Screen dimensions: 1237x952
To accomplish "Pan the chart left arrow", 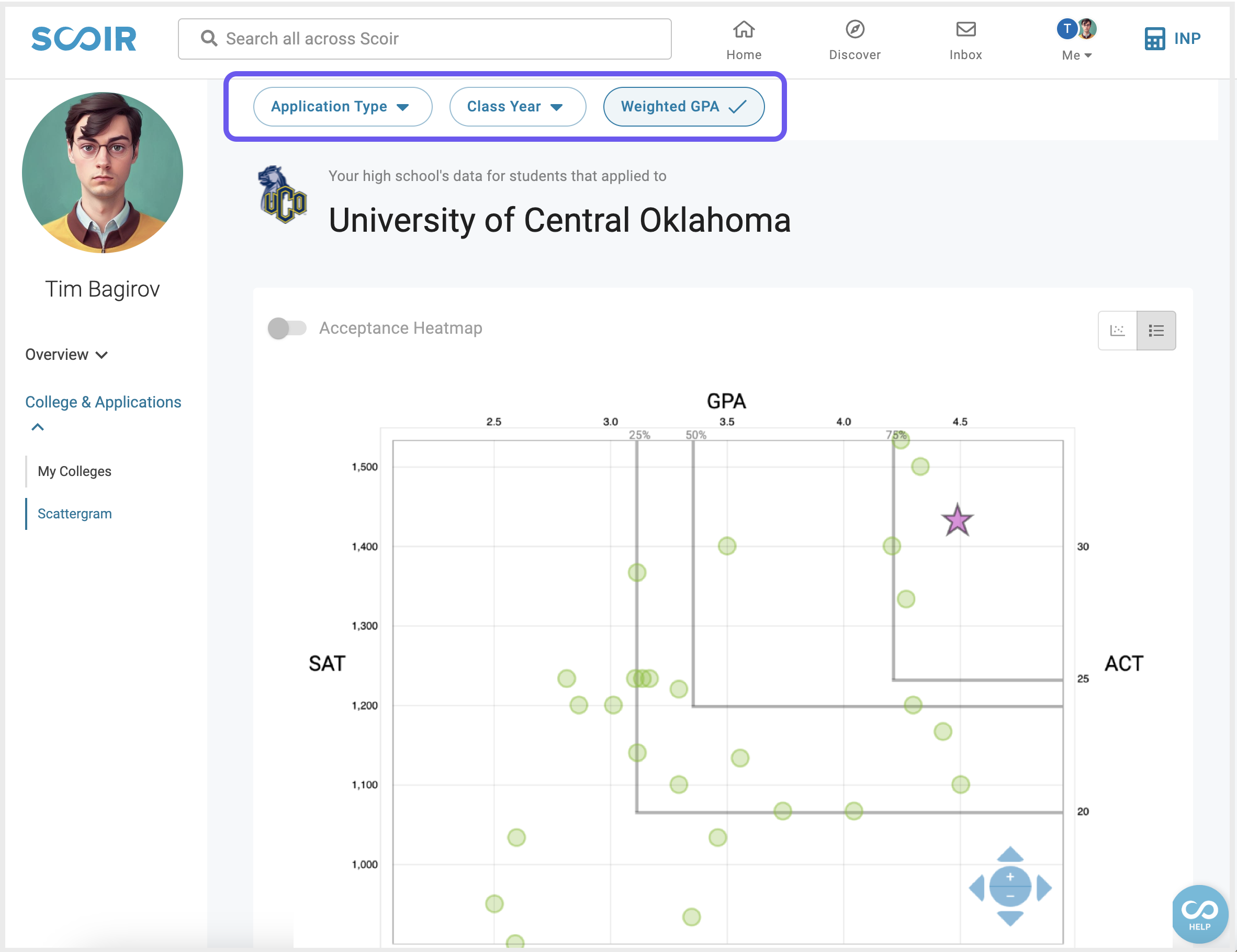I will pos(977,888).
